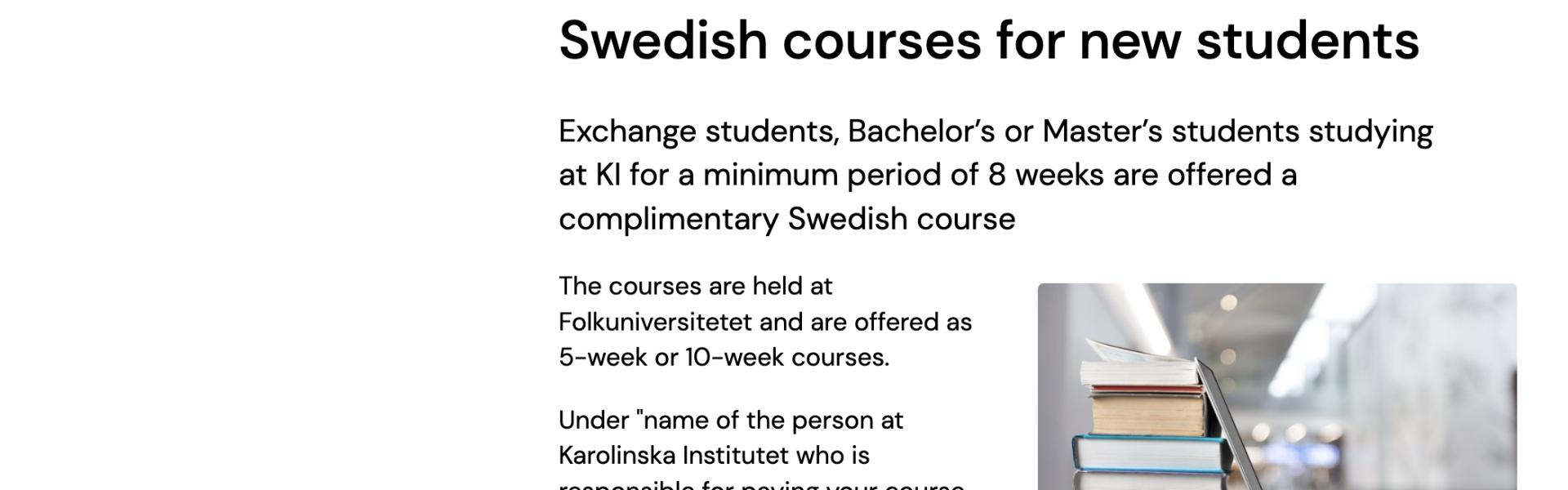Image resolution: width=1568 pixels, height=490 pixels.
Task: Click the red book in the stack
Action: coord(1147,390)
